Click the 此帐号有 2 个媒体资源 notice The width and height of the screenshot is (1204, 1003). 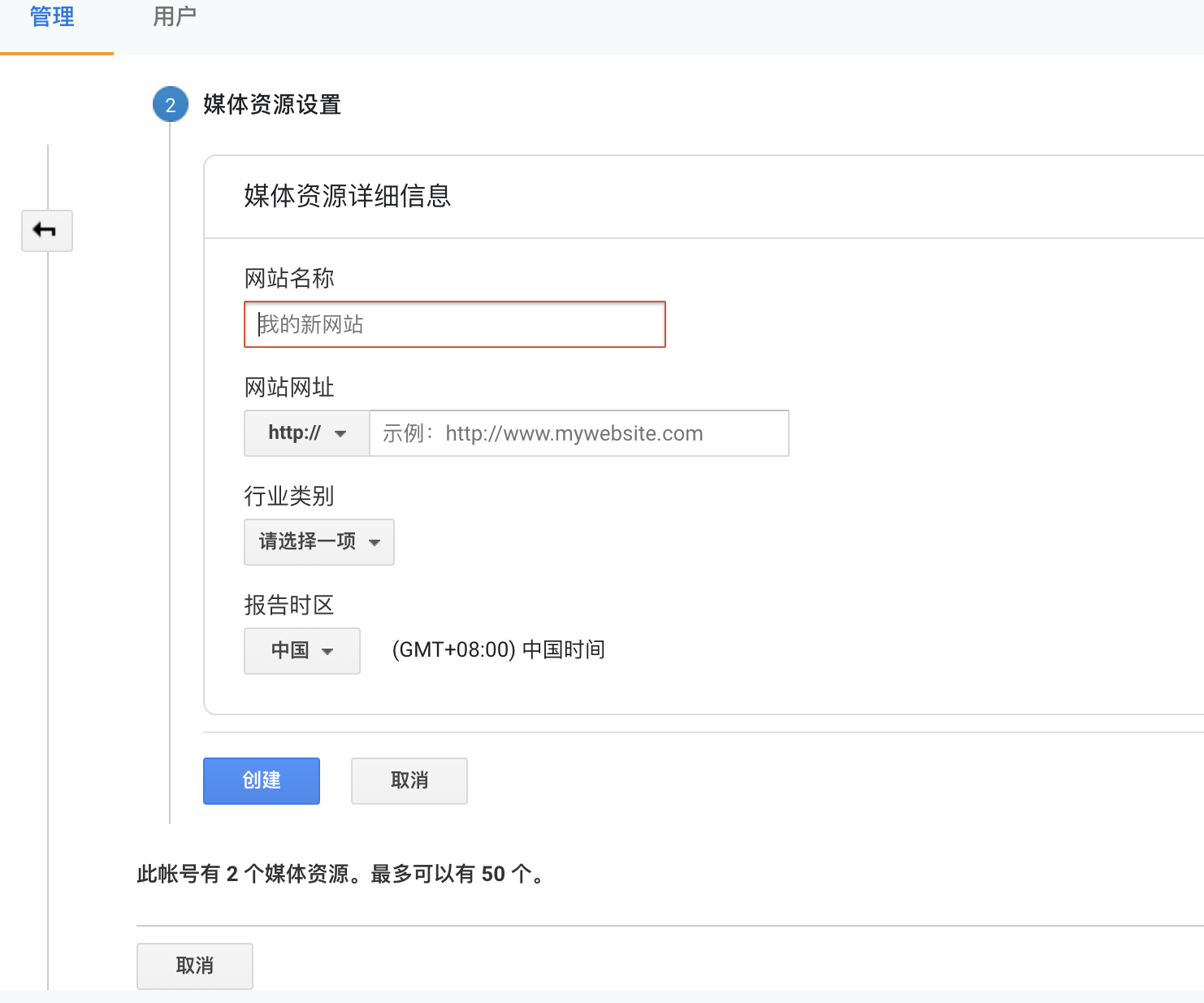pyautogui.click(x=342, y=875)
